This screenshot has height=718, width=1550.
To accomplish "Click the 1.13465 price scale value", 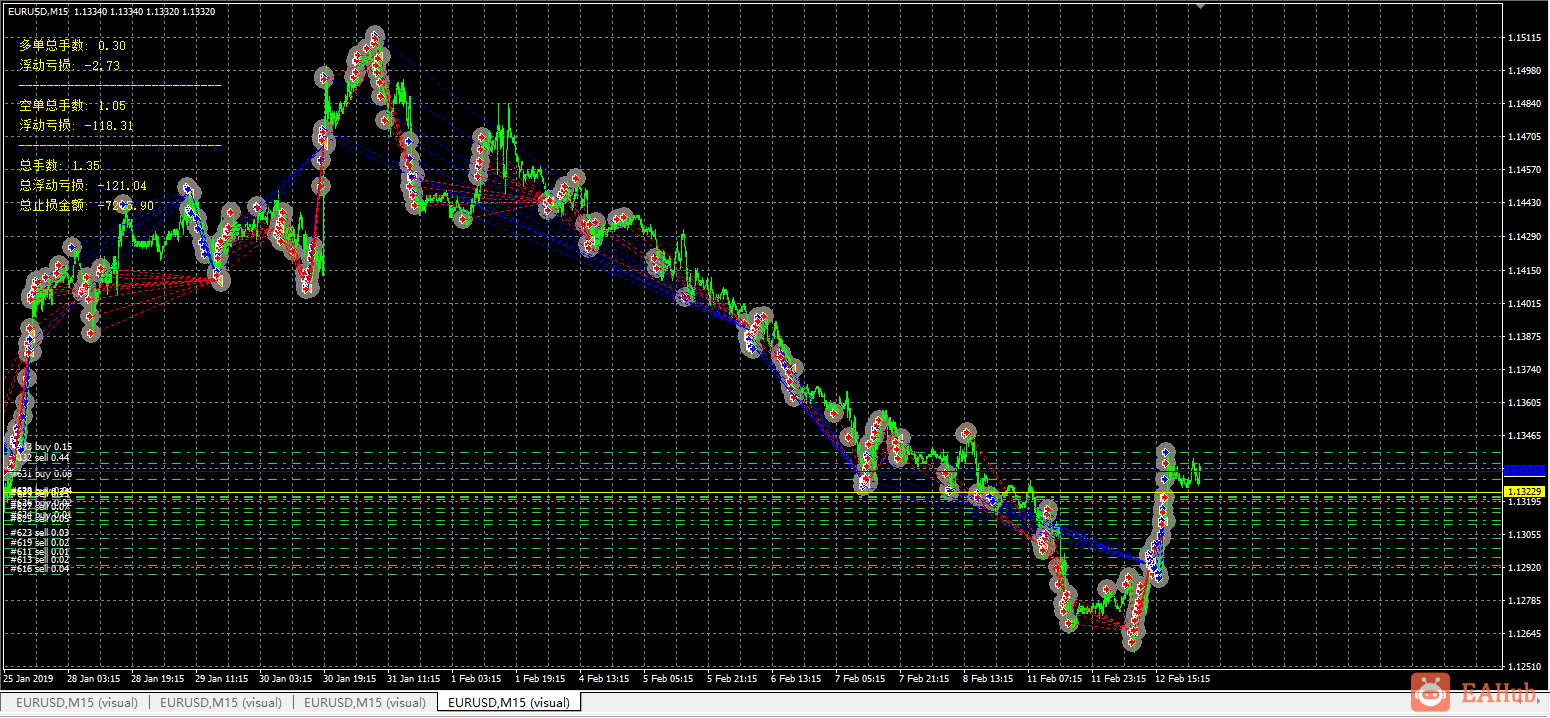I will [1524, 436].
